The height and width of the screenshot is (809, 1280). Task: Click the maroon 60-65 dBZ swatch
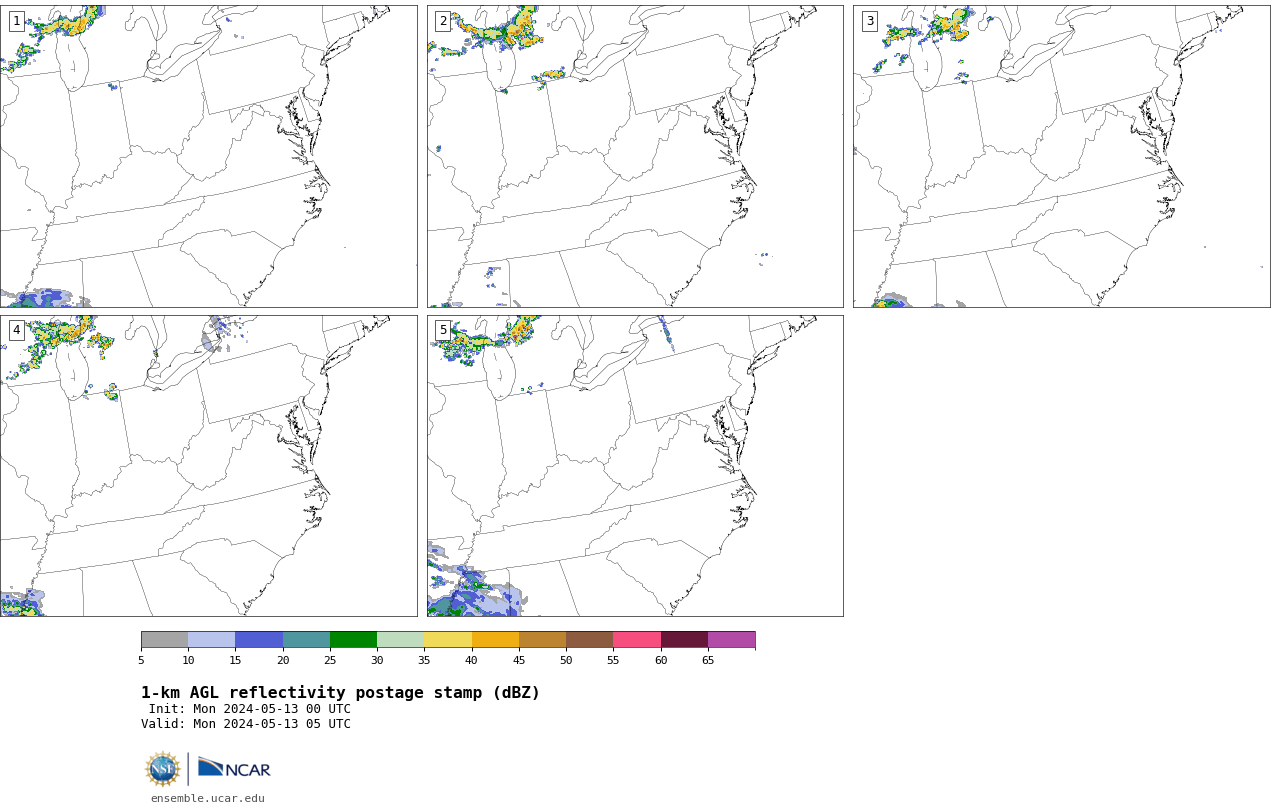pos(684,640)
